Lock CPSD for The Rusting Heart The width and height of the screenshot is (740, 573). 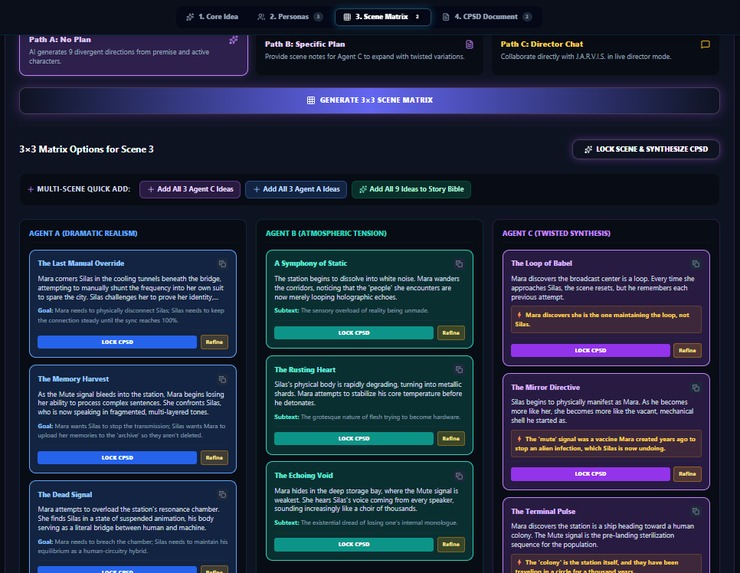[x=354, y=438]
